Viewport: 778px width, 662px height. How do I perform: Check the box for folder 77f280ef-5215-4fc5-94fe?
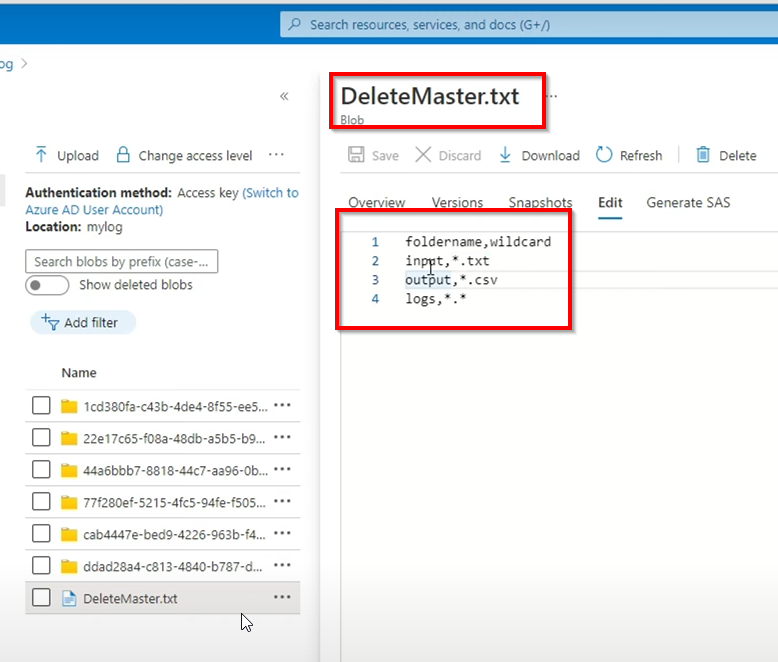(41, 502)
